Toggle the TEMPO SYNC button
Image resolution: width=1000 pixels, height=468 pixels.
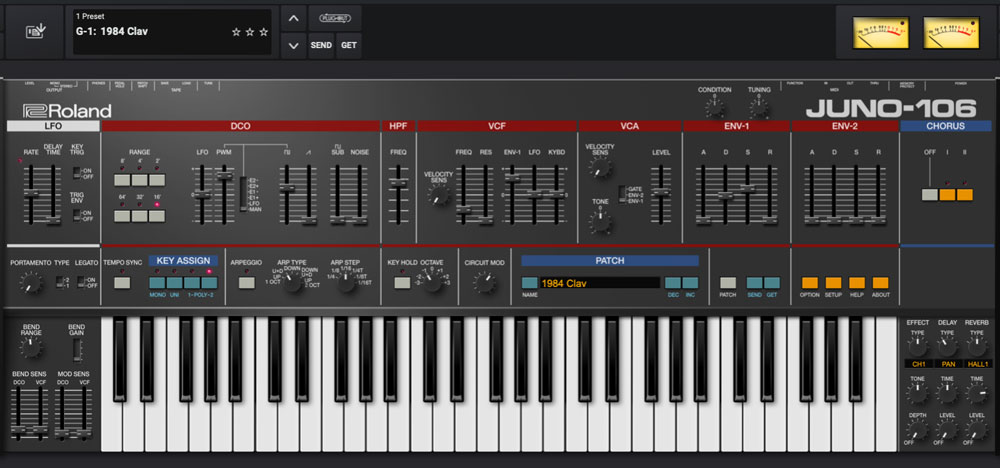point(122,283)
